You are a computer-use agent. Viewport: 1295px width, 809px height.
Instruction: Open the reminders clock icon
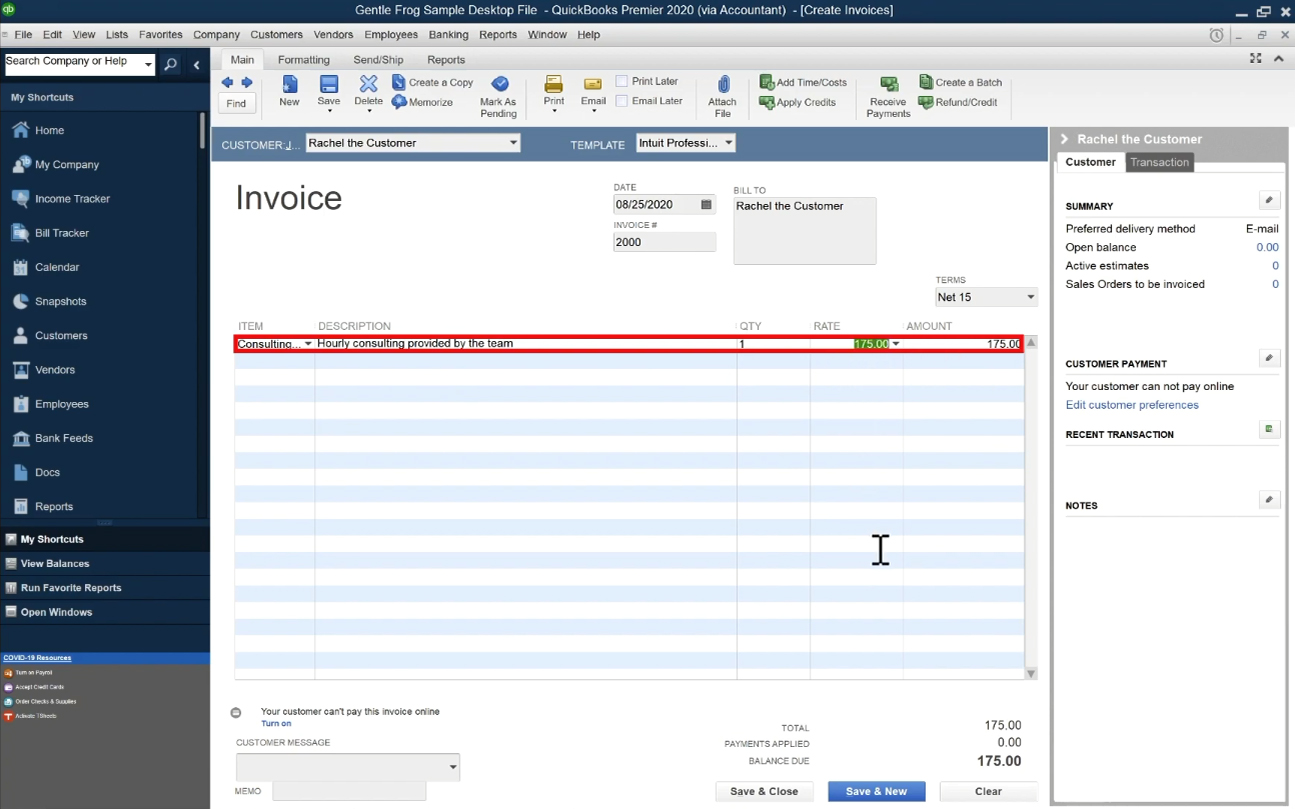coord(1216,35)
